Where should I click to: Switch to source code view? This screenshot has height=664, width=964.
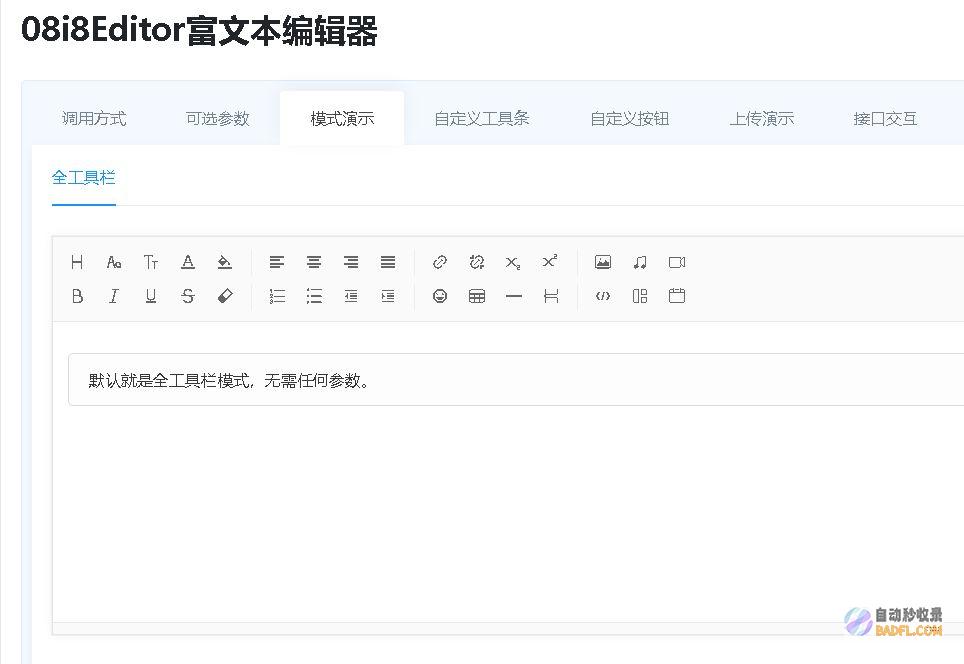[x=602, y=296]
